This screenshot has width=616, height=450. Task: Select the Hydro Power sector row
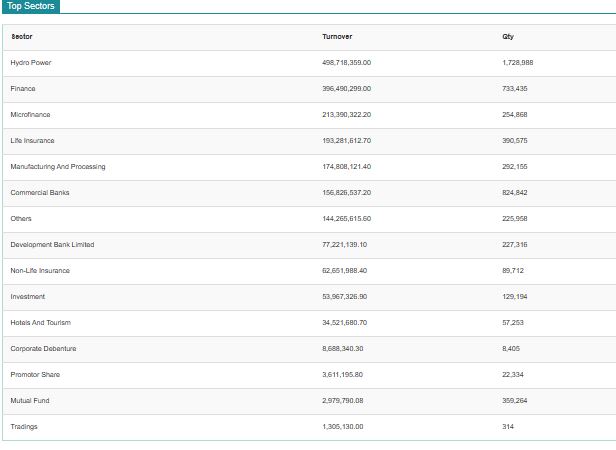tap(310, 63)
